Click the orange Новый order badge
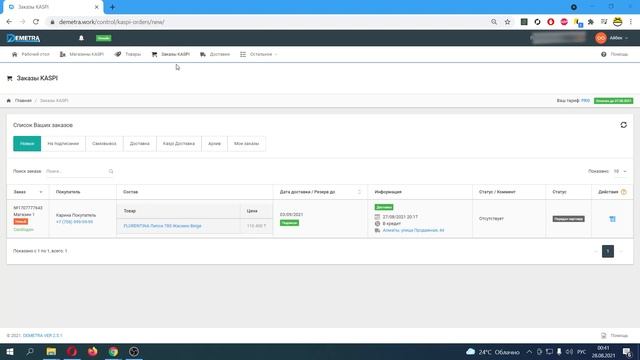 click(20, 222)
